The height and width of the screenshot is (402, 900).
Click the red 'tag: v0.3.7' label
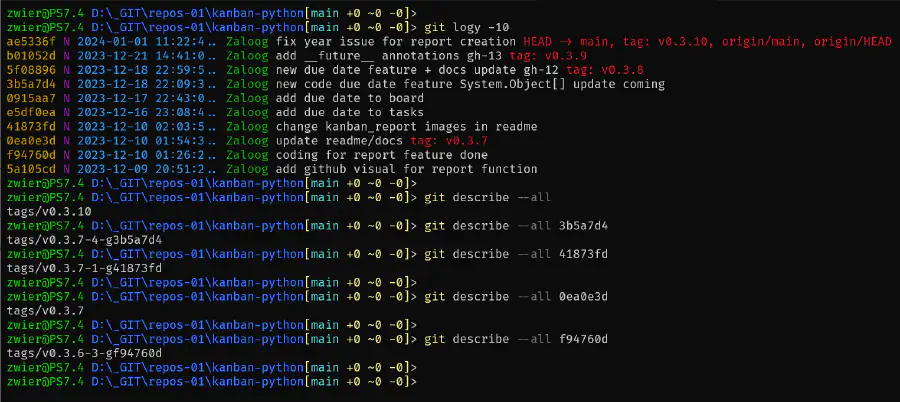click(449, 141)
